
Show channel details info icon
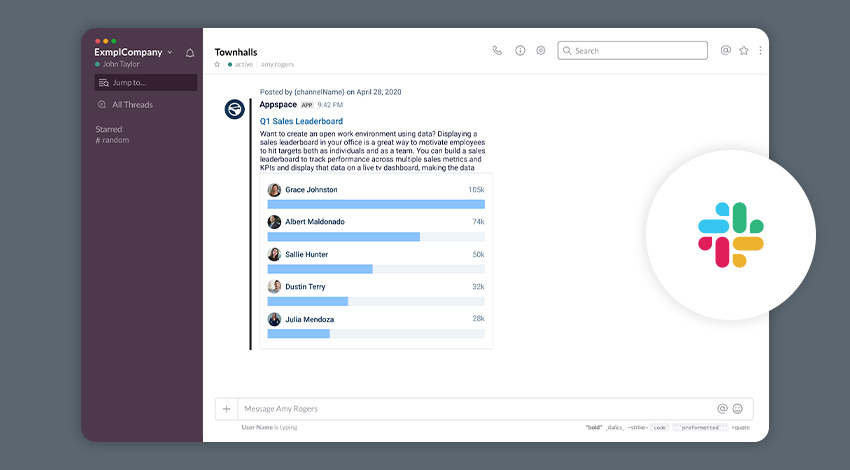[520, 50]
